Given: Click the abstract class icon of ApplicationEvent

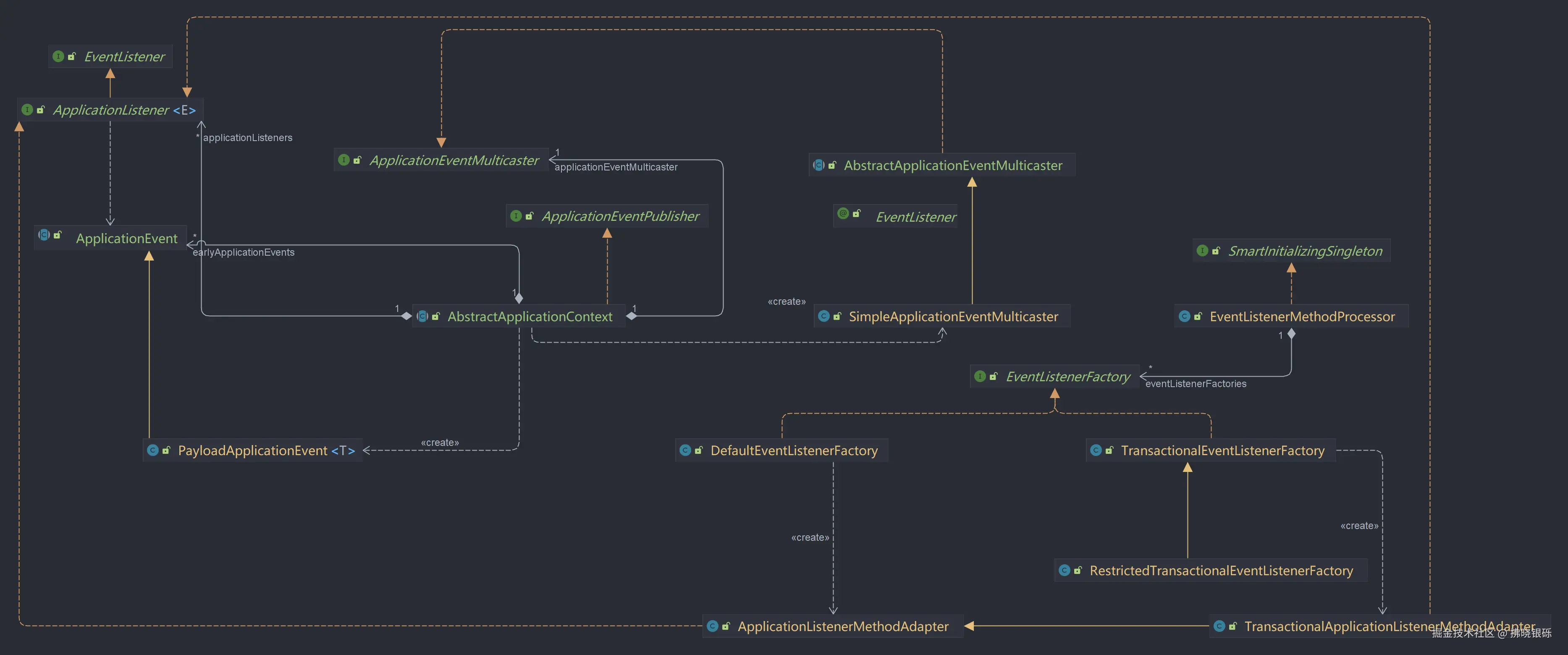Looking at the screenshot, I should click(44, 235).
